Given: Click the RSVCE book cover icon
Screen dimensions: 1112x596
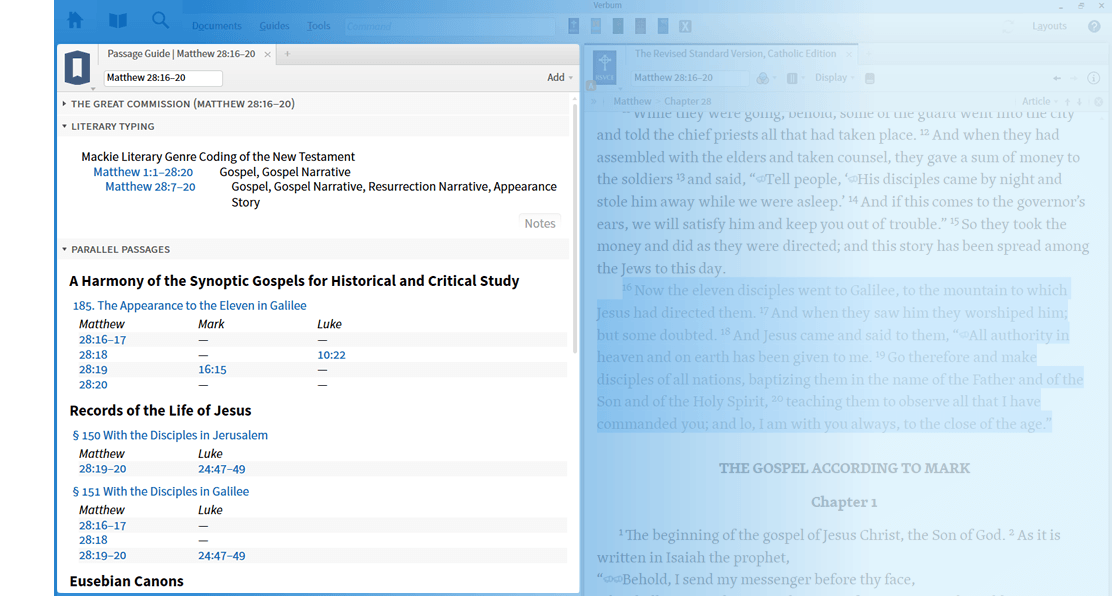Looking at the screenshot, I should coord(604,67).
